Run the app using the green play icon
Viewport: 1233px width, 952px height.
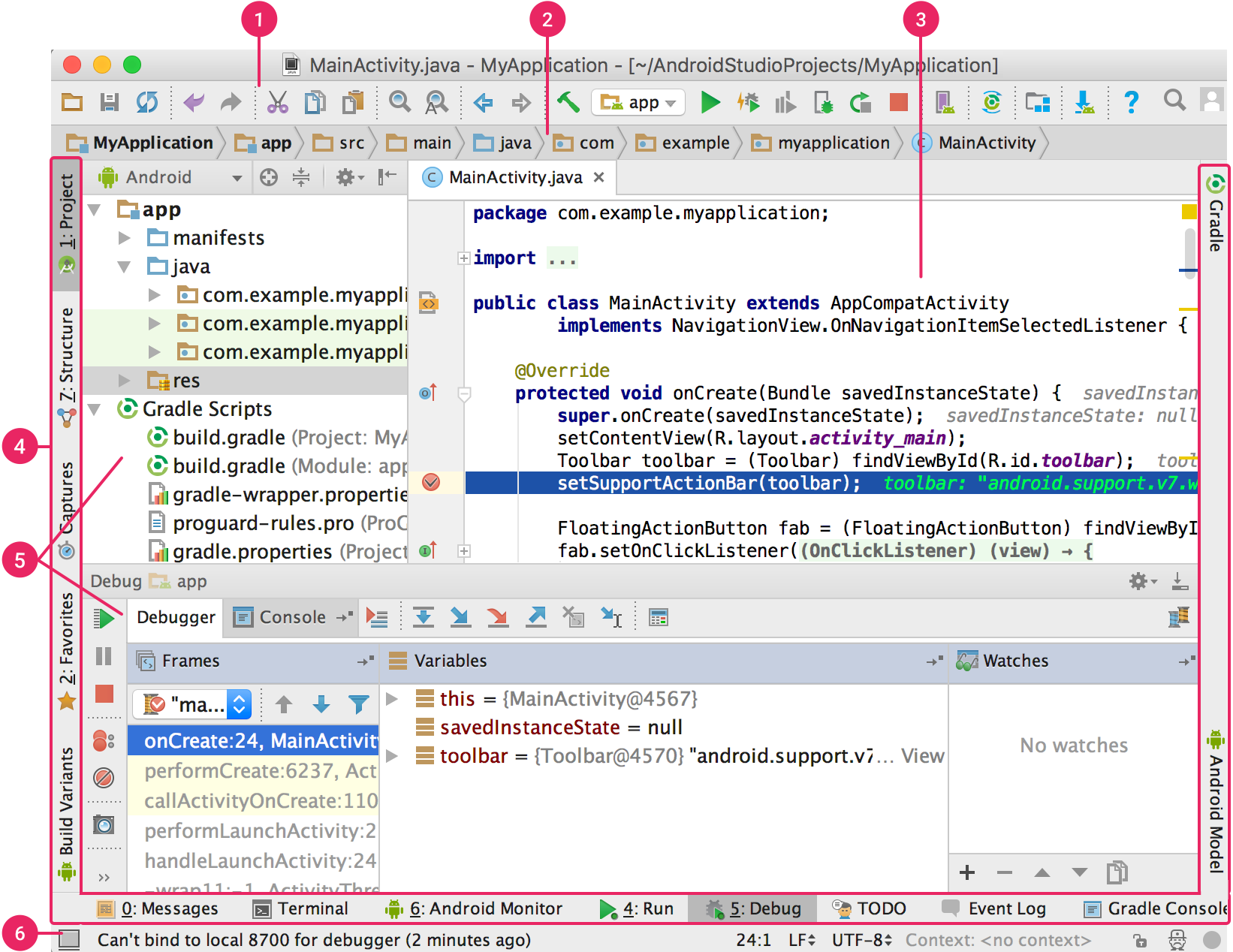(711, 102)
